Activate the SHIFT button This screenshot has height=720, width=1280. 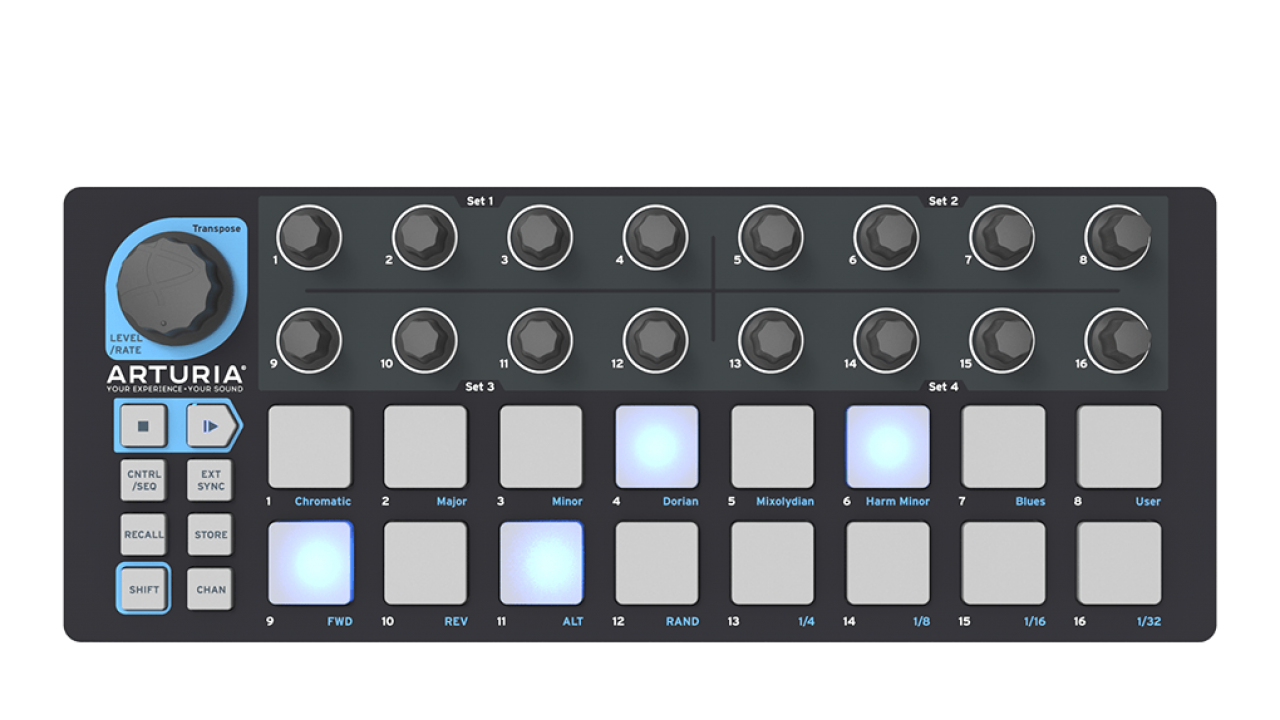pos(143,589)
